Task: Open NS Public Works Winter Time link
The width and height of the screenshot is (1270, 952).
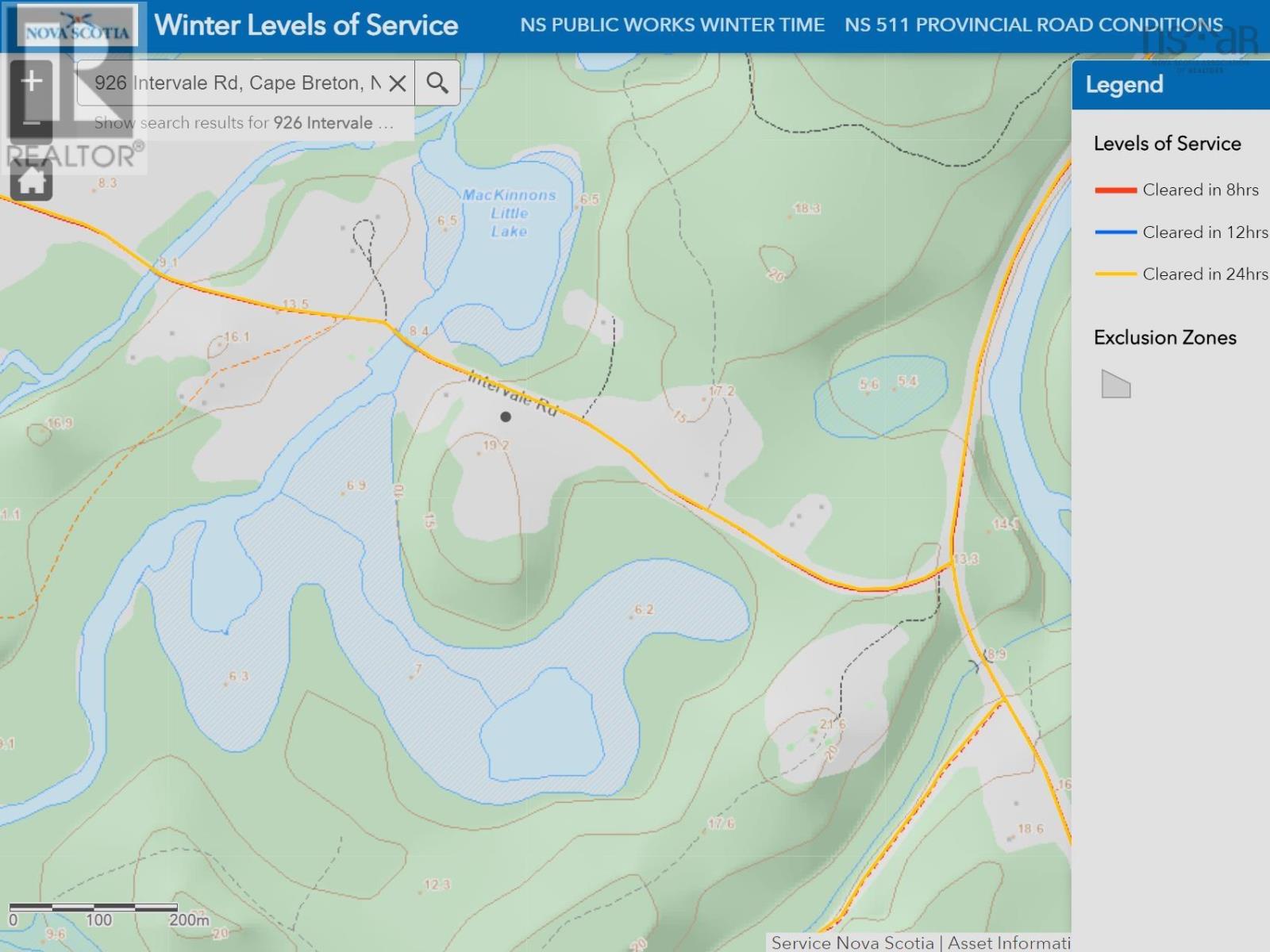Action: click(672, 25)
